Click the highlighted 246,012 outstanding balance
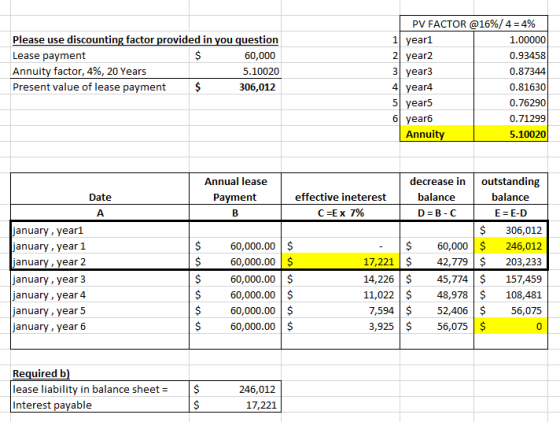560x422 pixels. point(511,246)
